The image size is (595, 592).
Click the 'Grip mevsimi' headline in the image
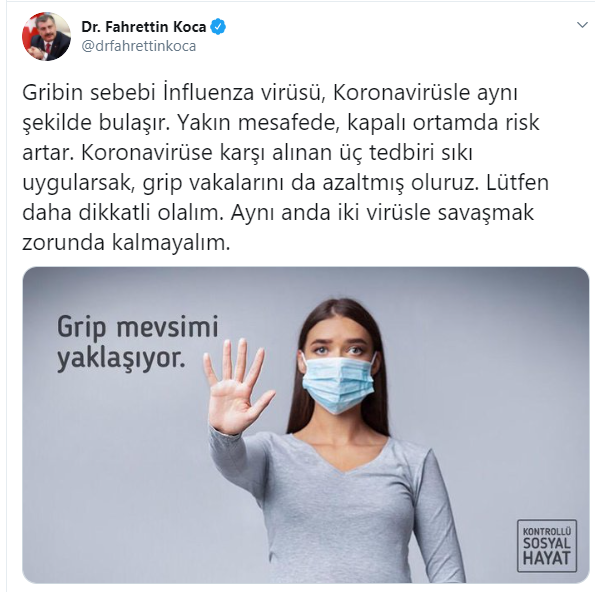coord(138,327)
